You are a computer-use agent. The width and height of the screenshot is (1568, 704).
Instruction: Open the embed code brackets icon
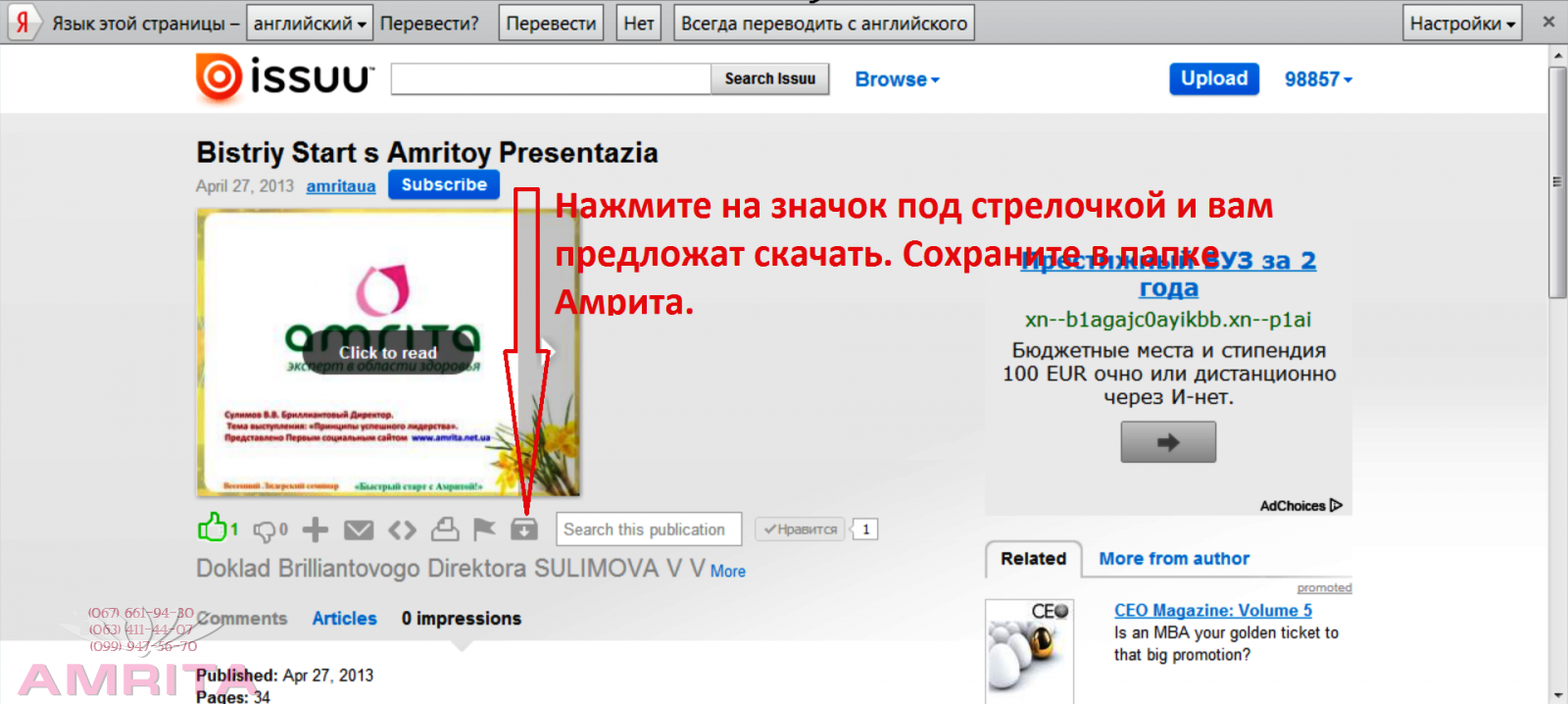[402, 530]
